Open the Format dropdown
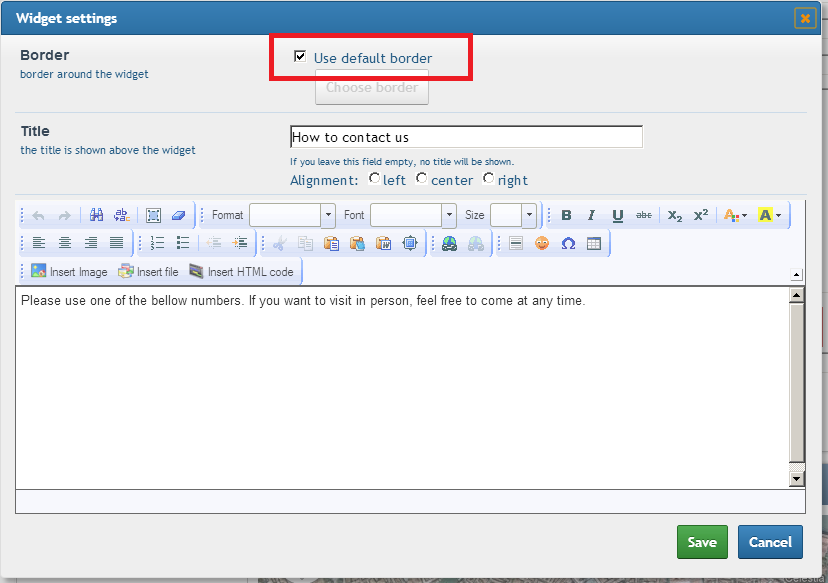The width and height of the screenshot is (828, 583). [328, 216]
